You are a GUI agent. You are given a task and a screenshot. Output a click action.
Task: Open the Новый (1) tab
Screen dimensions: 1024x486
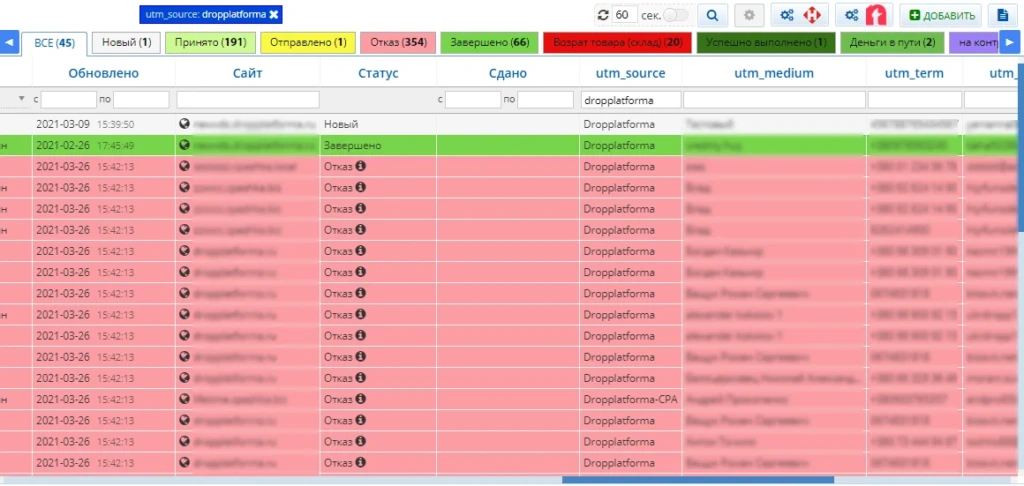tap(126, 42)
